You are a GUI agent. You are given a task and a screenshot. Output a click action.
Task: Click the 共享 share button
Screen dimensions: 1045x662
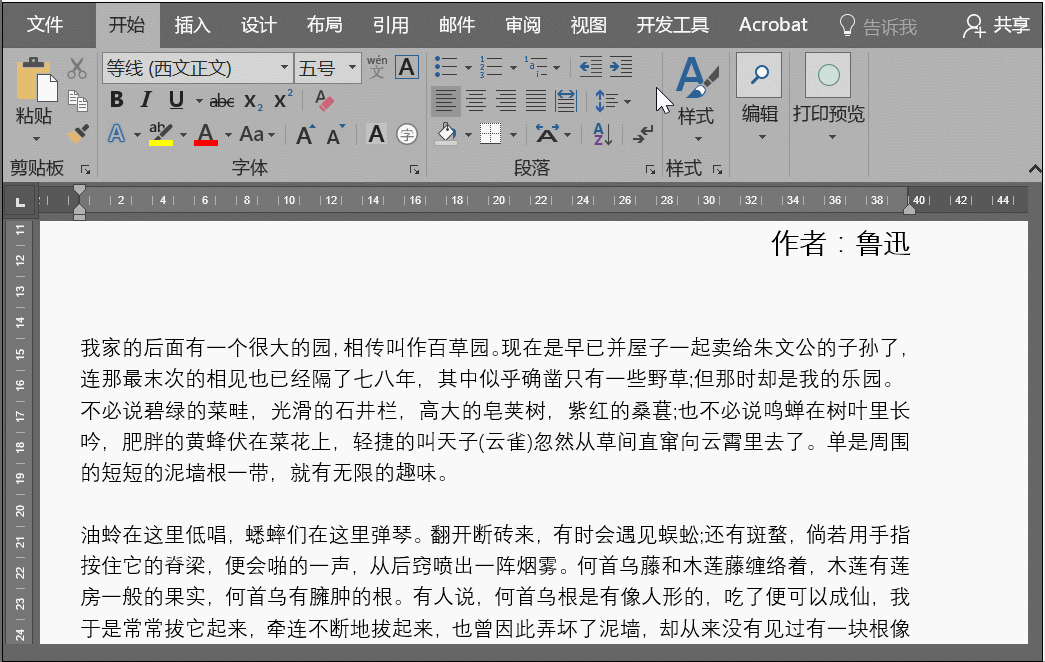[x=996, y=25]
